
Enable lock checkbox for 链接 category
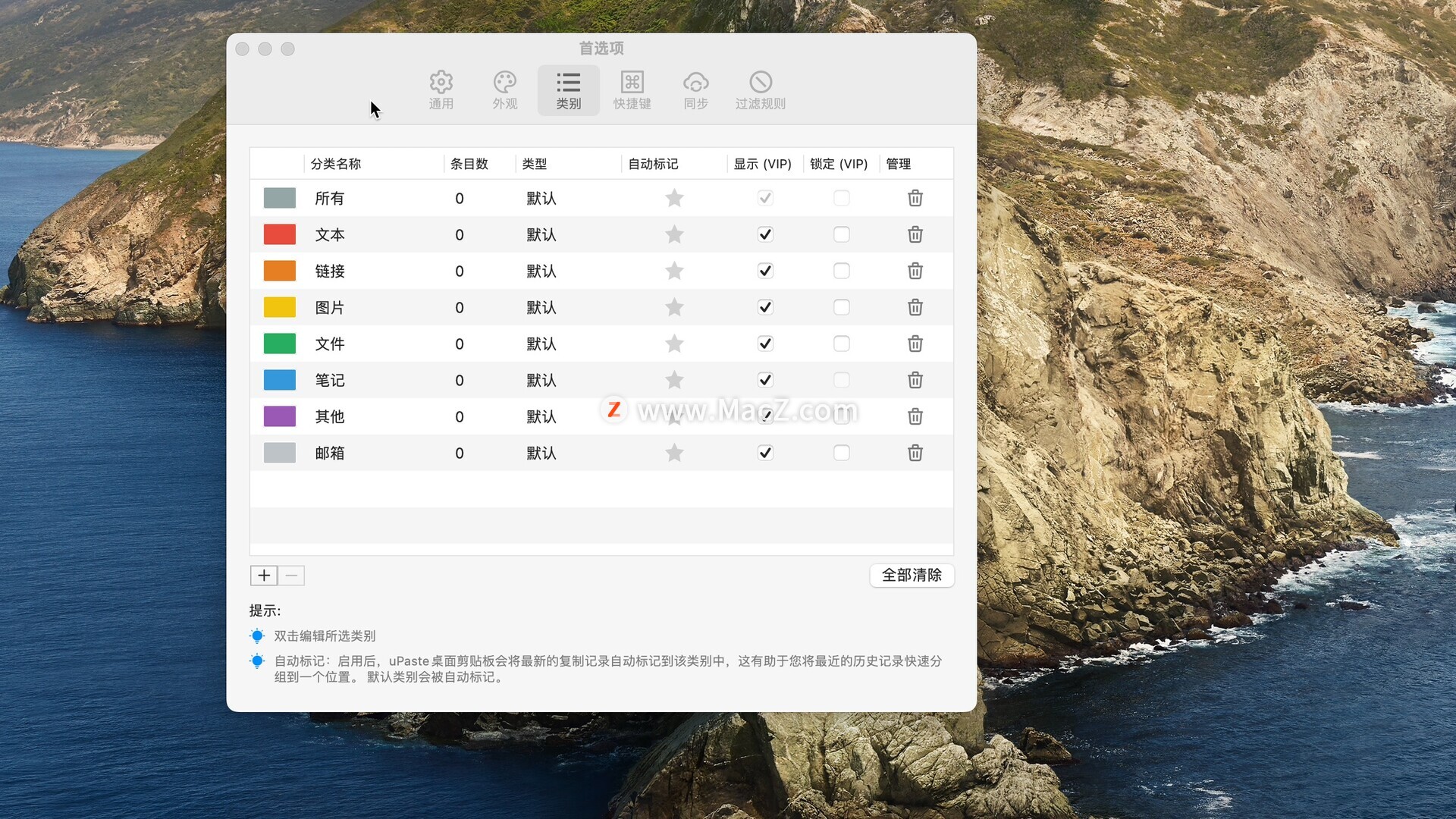(x=841, y=271)
